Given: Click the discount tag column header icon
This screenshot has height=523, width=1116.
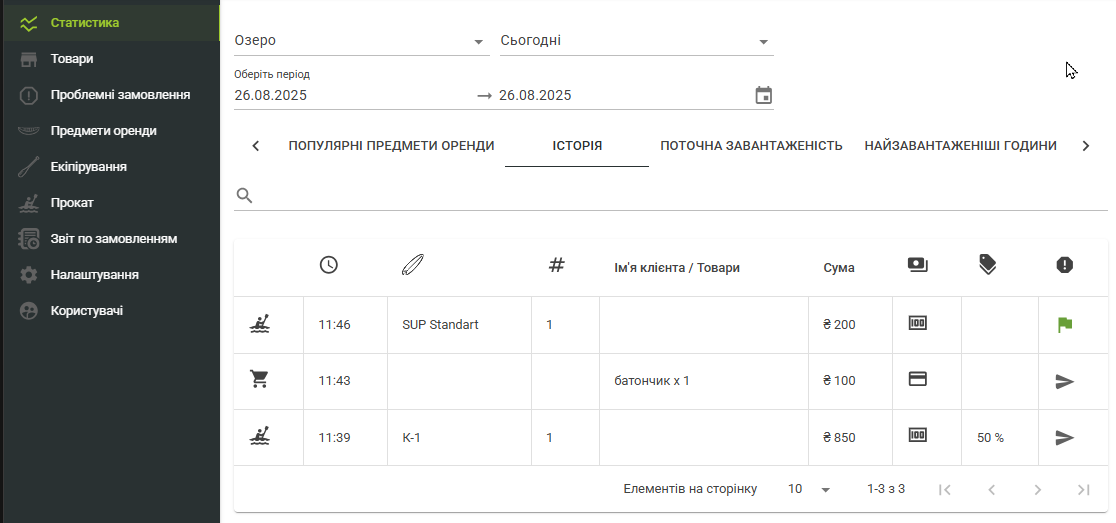Looking at the screenshot, I should pyautogui.click(x=988, y=265).
